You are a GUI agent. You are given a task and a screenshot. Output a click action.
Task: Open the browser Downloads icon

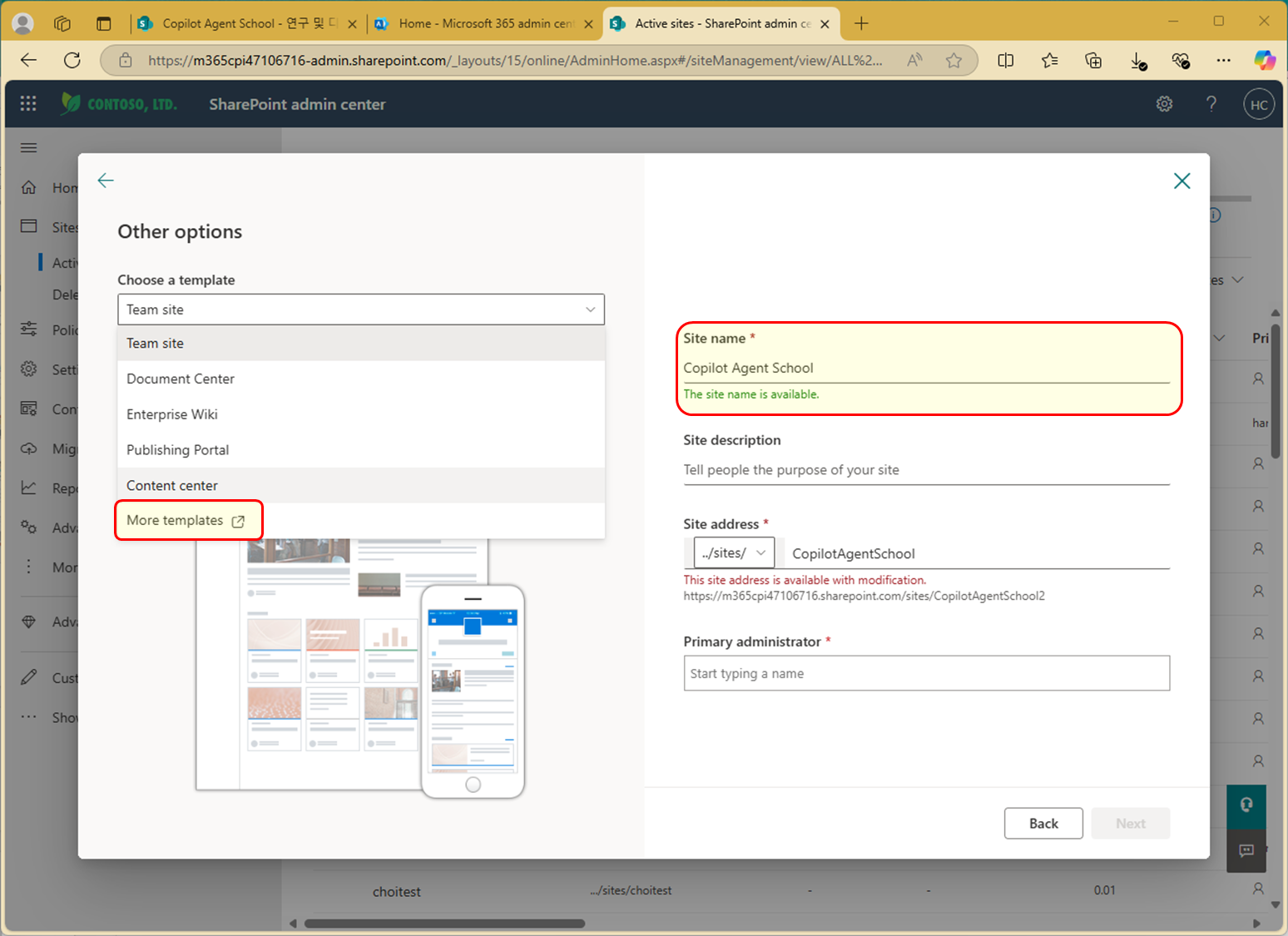[x=1137, y=61]
